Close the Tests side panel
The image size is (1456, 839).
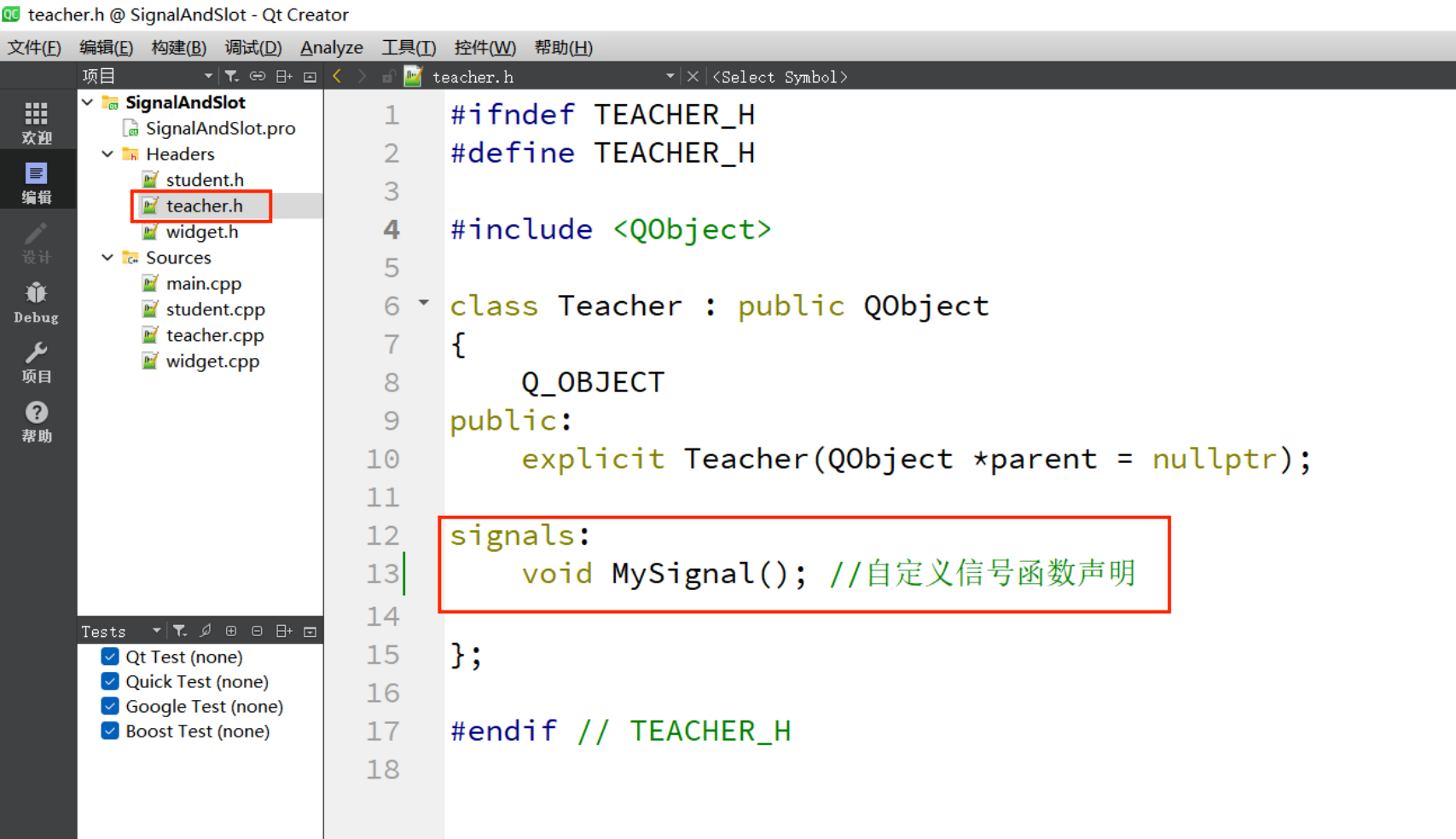(x=310, y=631)
